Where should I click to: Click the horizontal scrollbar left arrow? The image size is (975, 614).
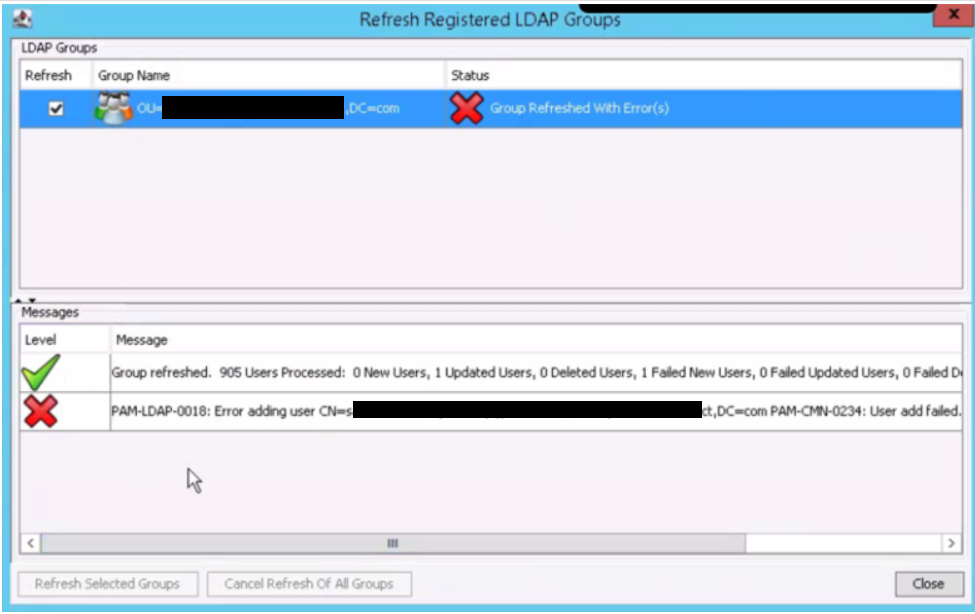(x=30, y=543)
